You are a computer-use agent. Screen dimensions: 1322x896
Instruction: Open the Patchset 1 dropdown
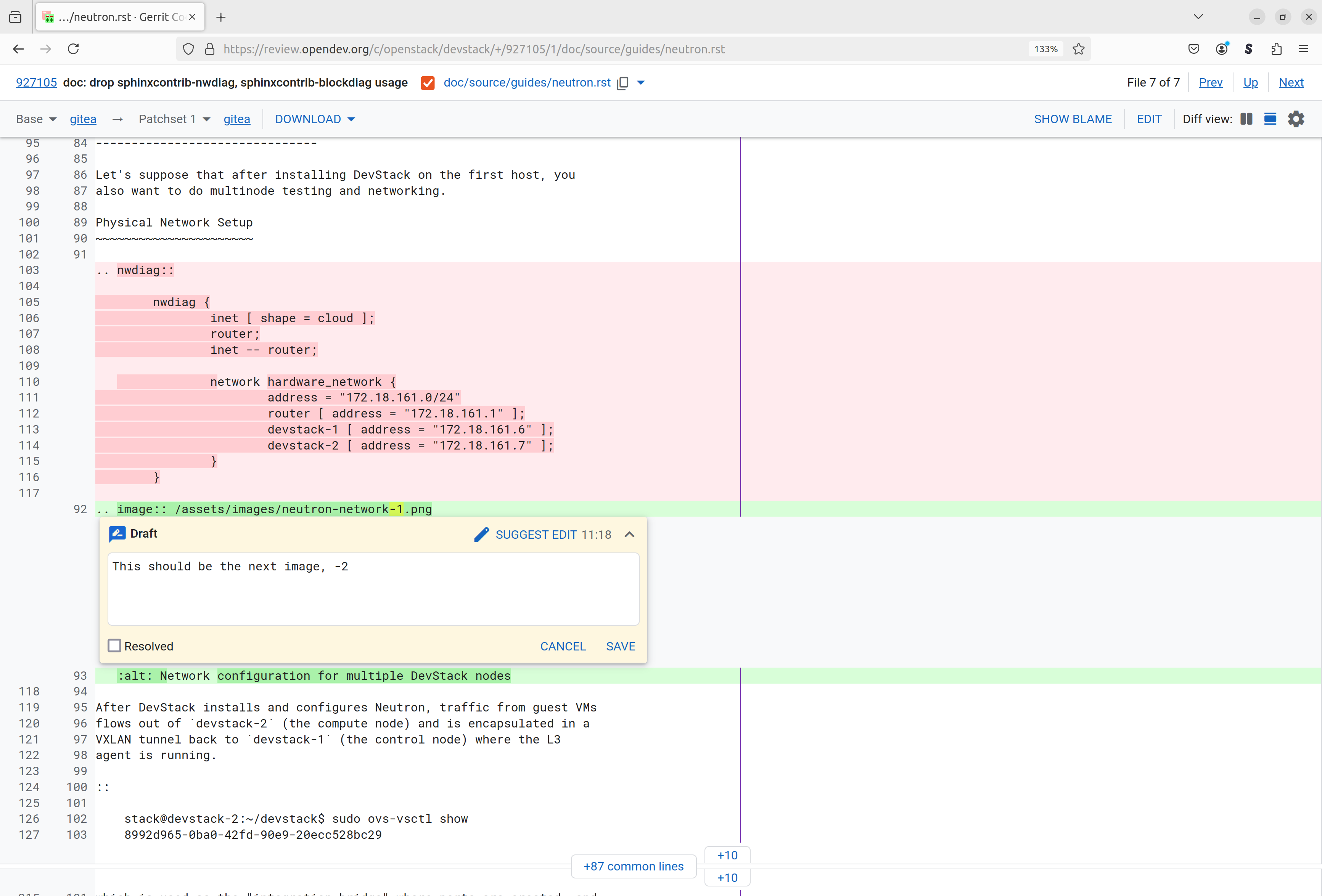[174, 119]
